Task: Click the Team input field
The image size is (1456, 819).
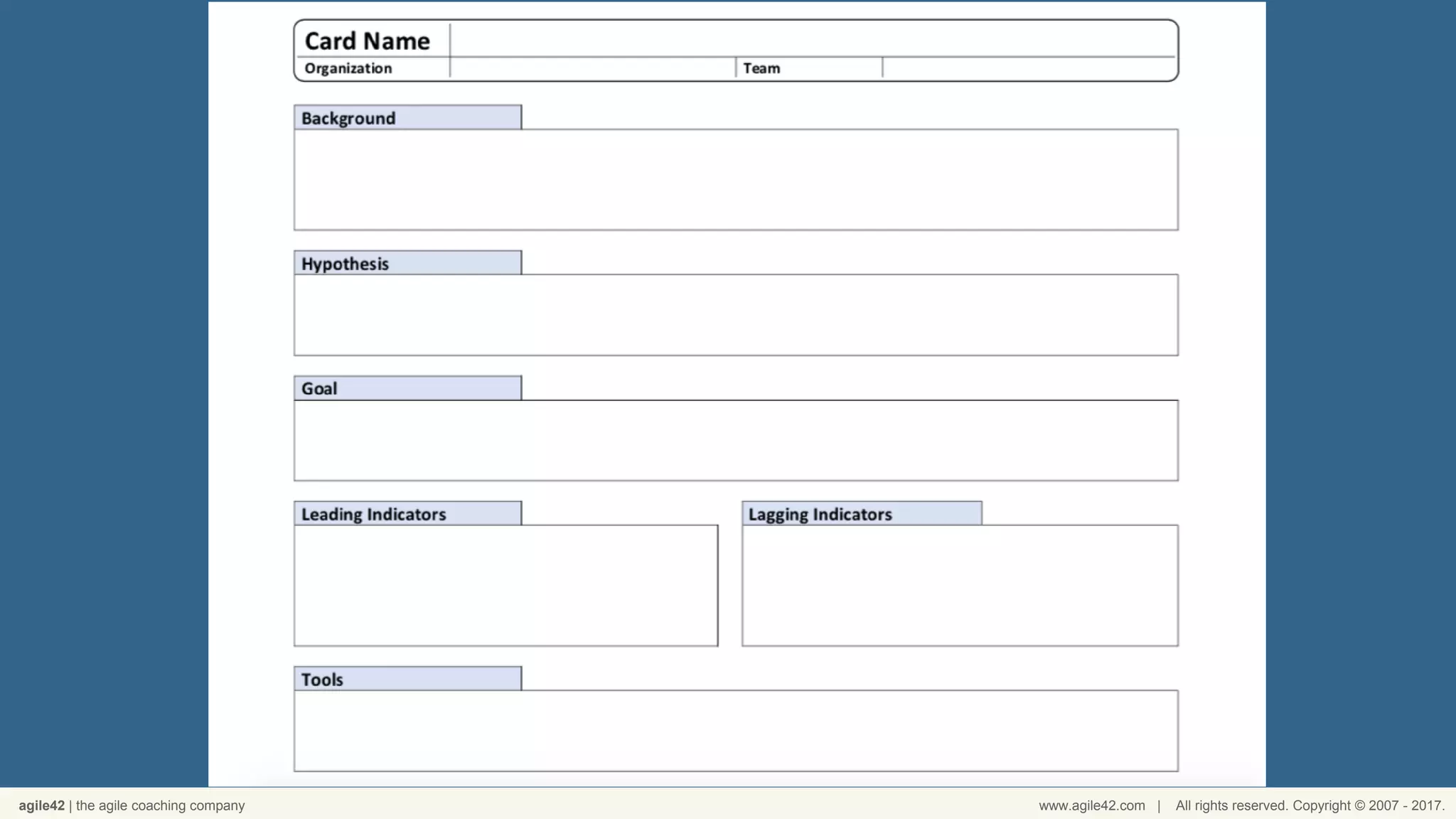Action: pos(1028,68)
